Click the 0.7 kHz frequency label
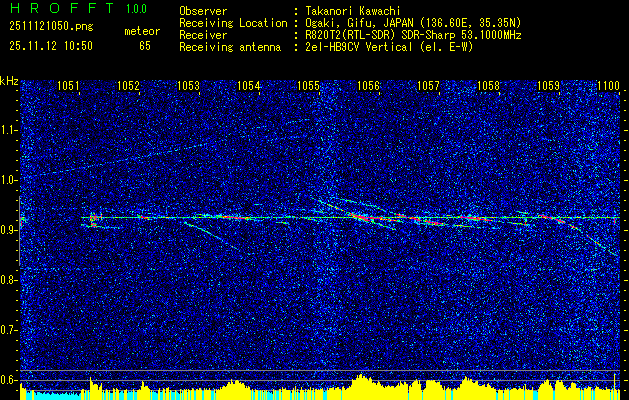This screenshot has width=629, height=400. (9, 330)
